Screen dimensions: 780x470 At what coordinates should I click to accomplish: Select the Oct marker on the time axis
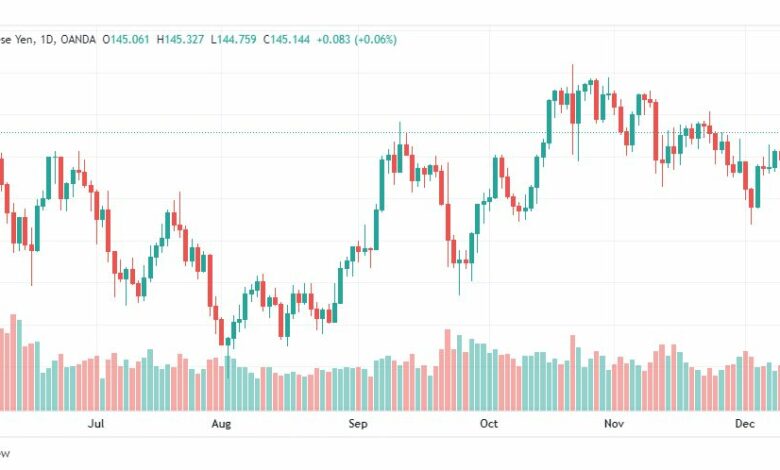(489, 424)
